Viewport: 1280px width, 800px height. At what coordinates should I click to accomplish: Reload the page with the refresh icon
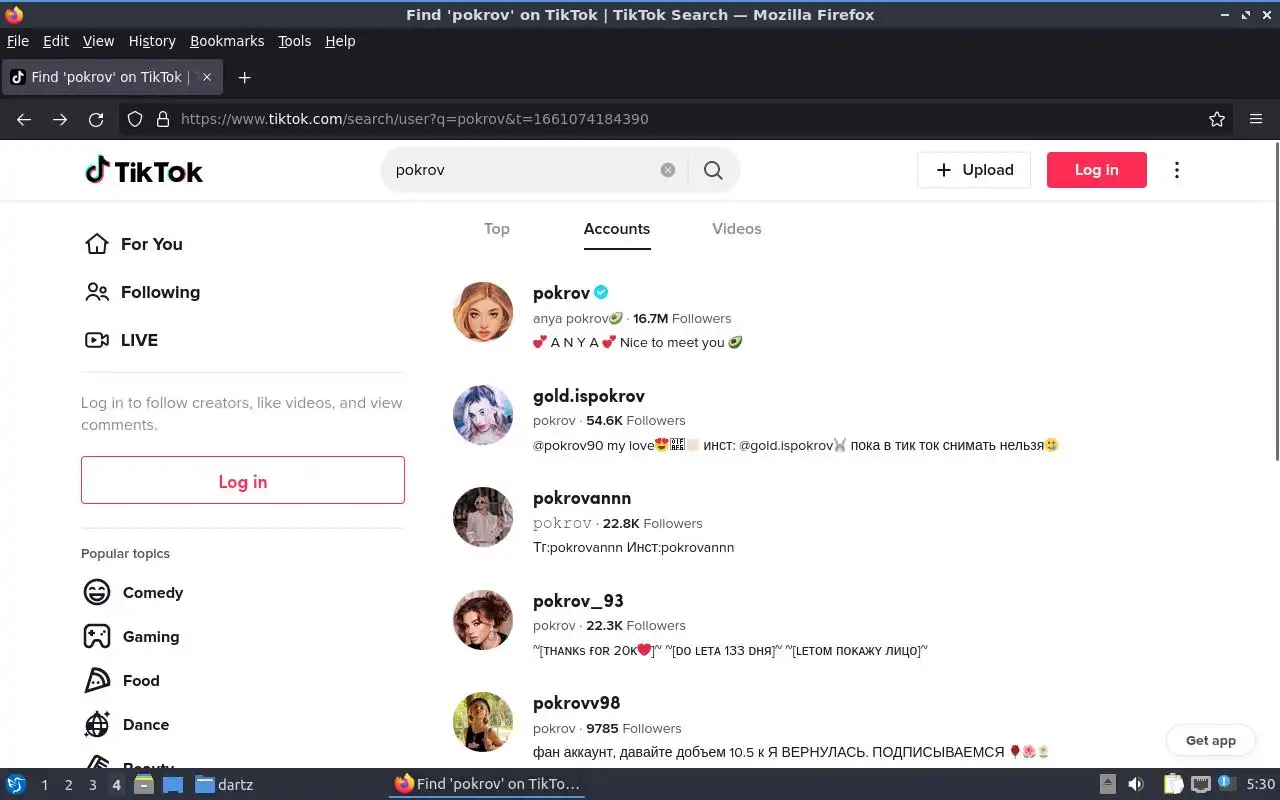pos(96,119)
